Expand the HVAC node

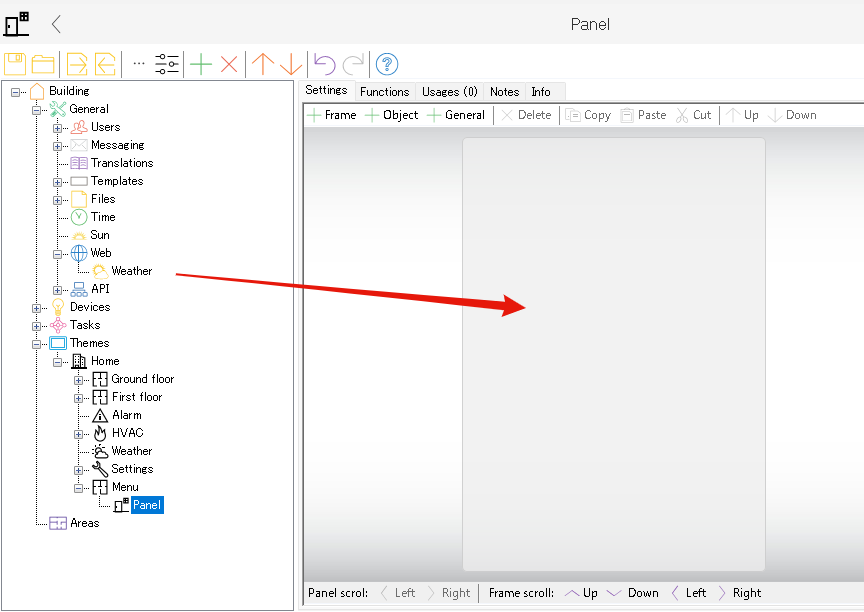[x=78, y=434]
